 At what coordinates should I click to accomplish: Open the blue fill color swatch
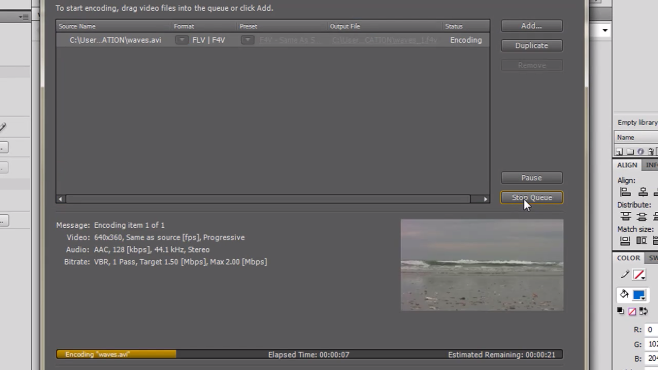(639, 295)
